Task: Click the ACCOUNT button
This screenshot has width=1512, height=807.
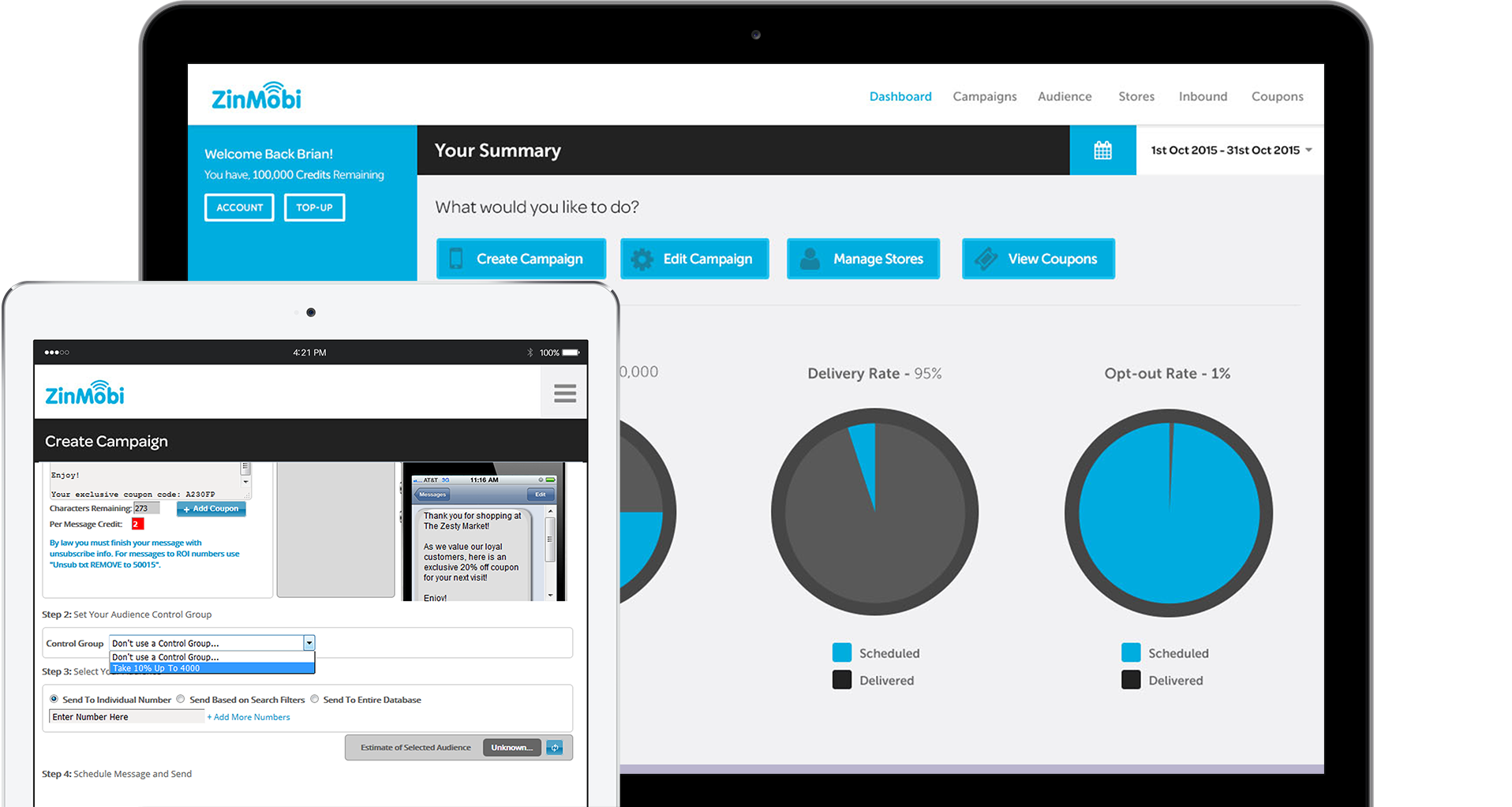Action: tap(239, 207)
